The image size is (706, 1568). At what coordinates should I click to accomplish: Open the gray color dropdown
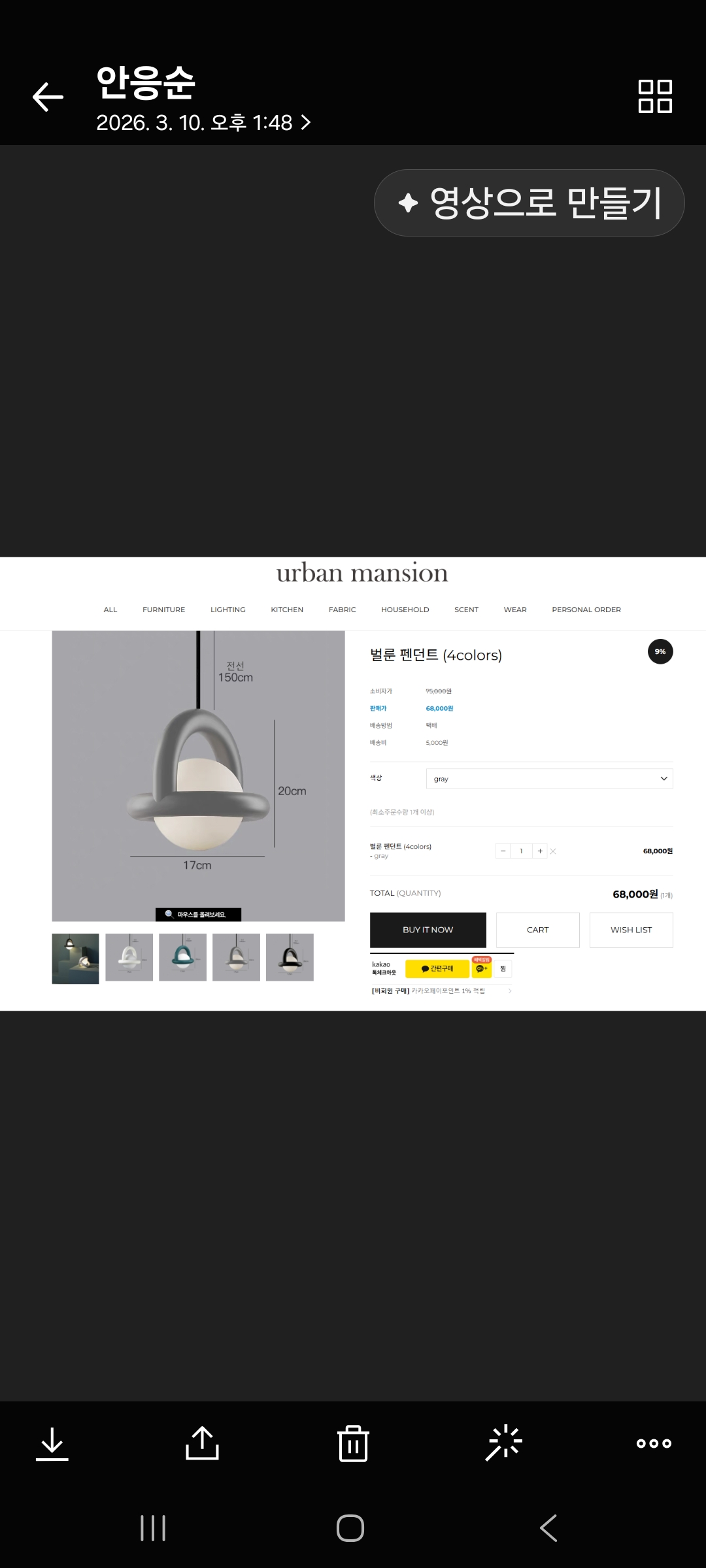coord(549,779)
